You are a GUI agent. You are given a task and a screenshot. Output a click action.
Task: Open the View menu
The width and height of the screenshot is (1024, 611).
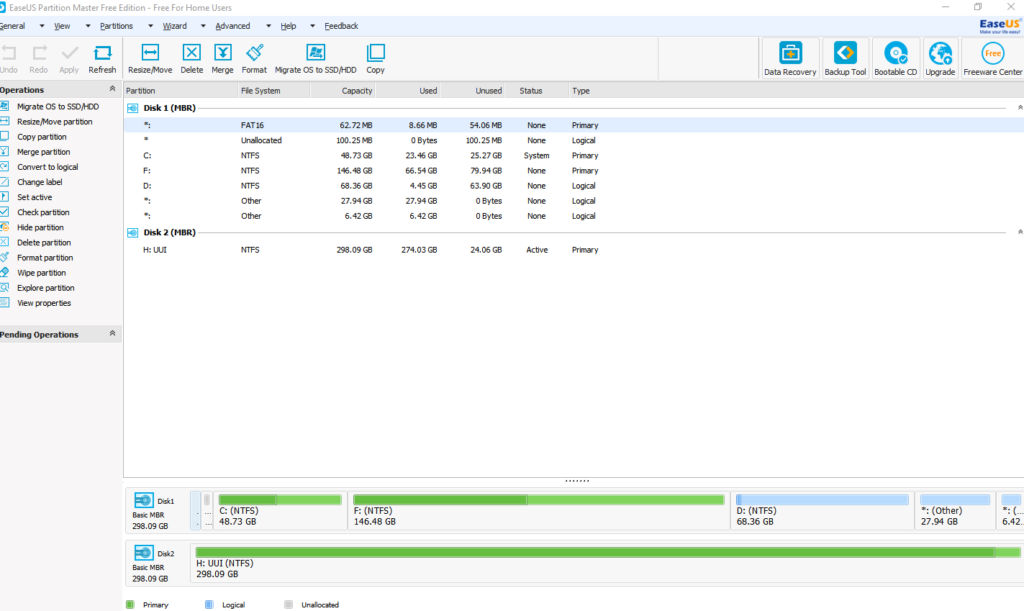(x=62, y=26)
